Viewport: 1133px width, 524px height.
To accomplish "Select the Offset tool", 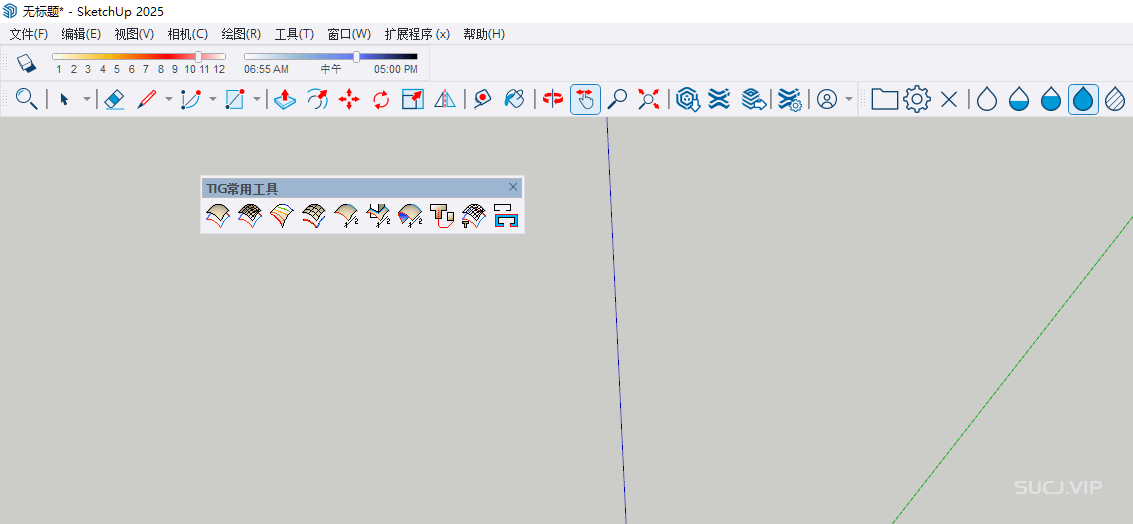I will tap(317, 99).
